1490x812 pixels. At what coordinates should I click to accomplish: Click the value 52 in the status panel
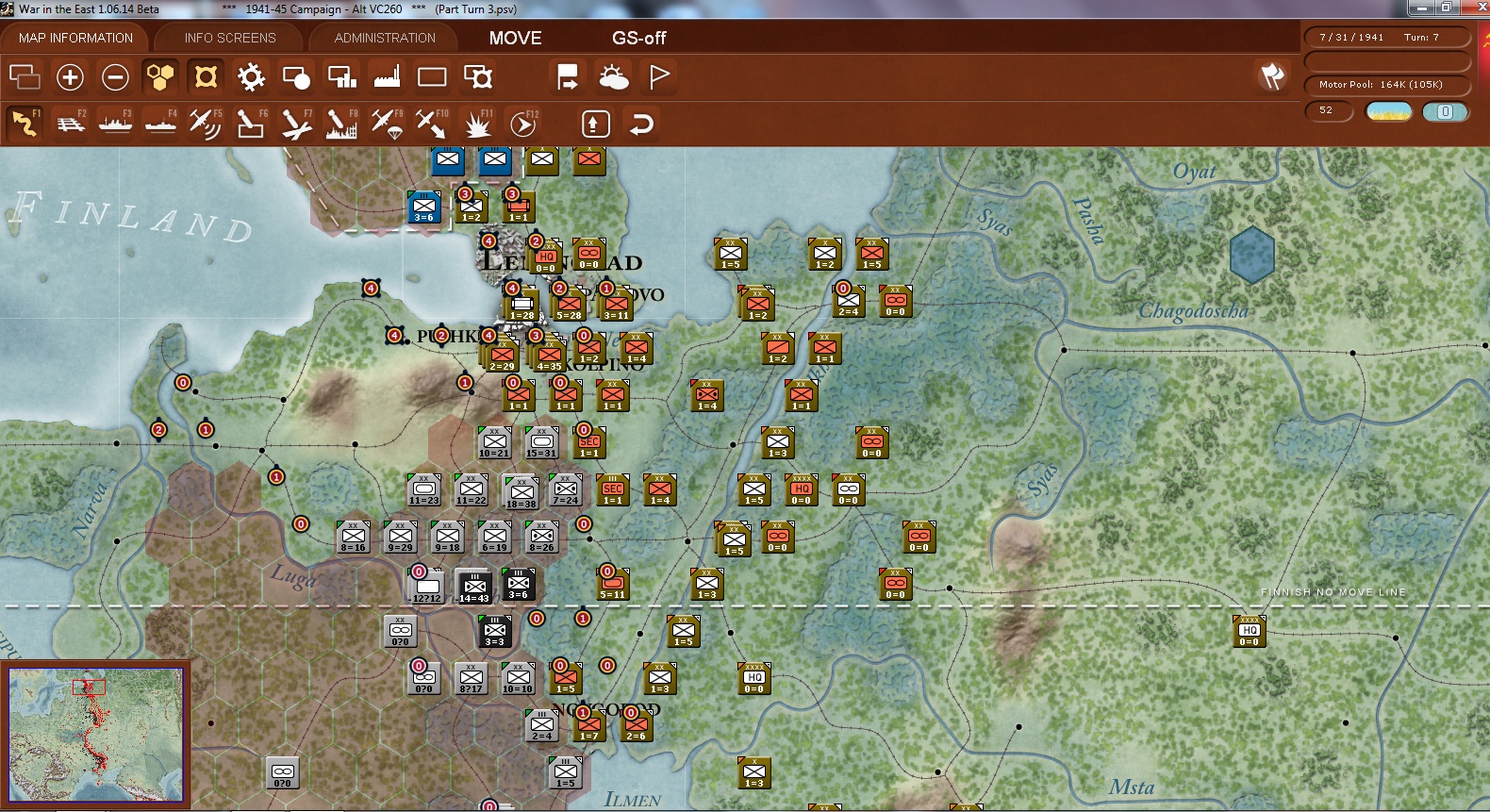pyautogui.click(x=1329, y=110)
